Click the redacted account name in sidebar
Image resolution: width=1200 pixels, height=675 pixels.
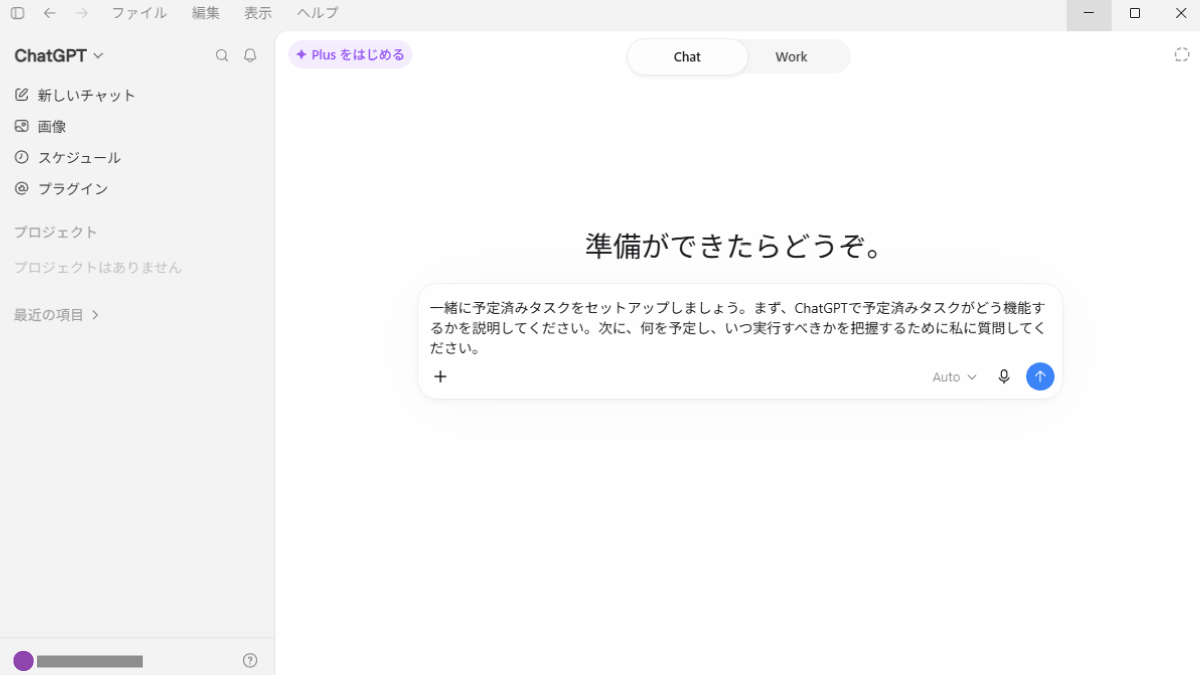[90, 661]
